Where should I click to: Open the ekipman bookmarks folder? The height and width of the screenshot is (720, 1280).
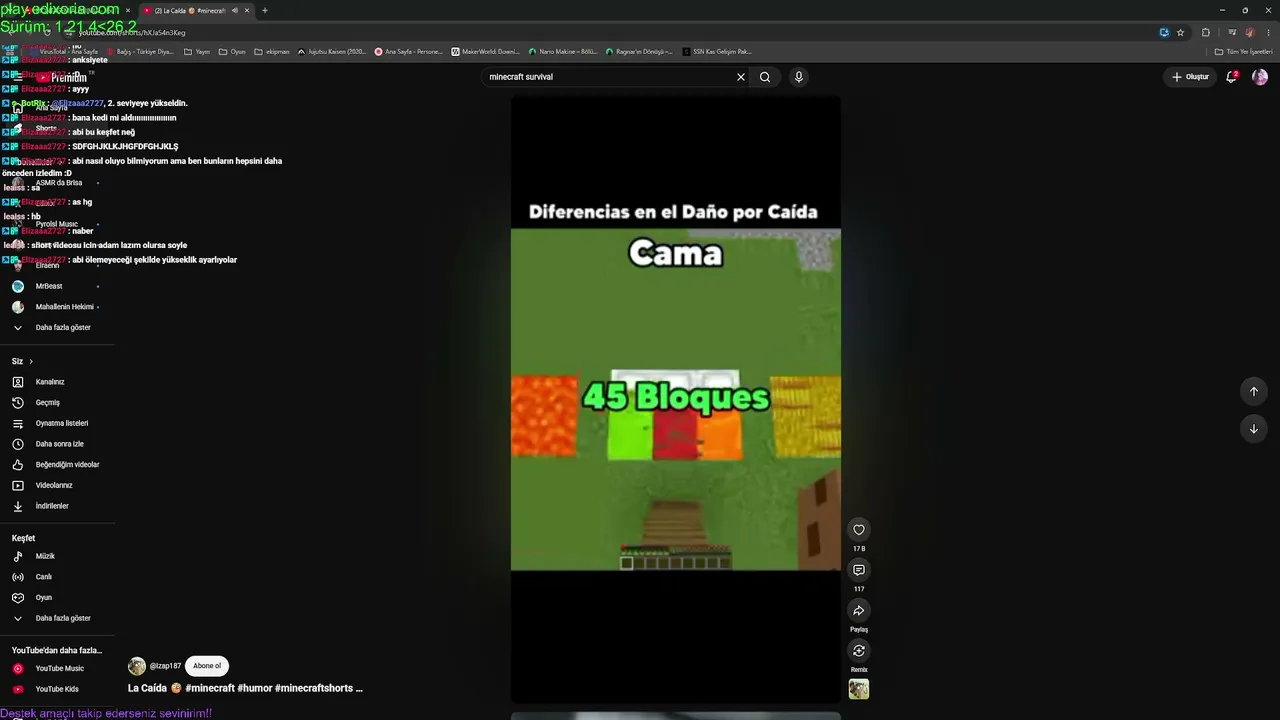pos(272,51)
